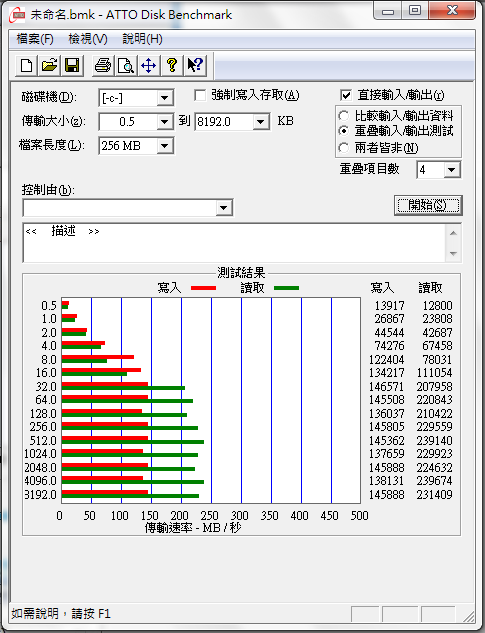Open help with yellow question mark icon
Image resolution: width=485 pixels, height=633 pixels.
tap(172, 65)
